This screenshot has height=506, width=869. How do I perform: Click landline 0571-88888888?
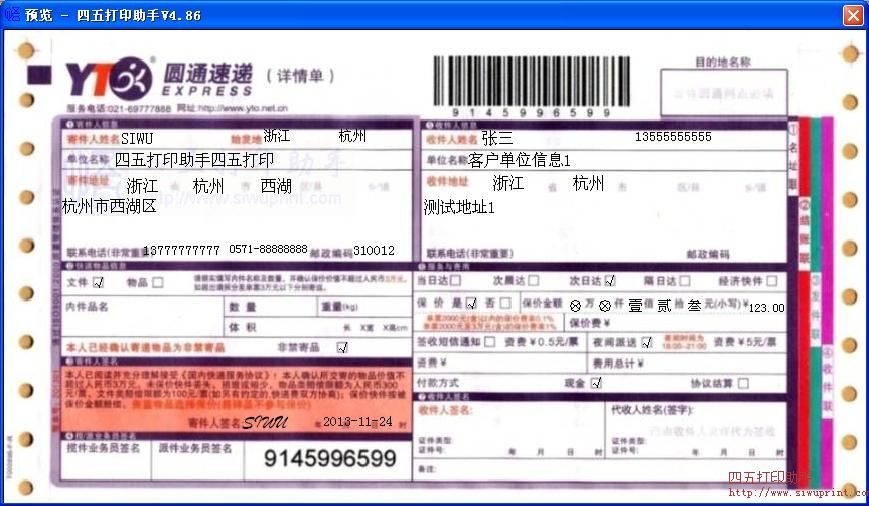(268, 249)
